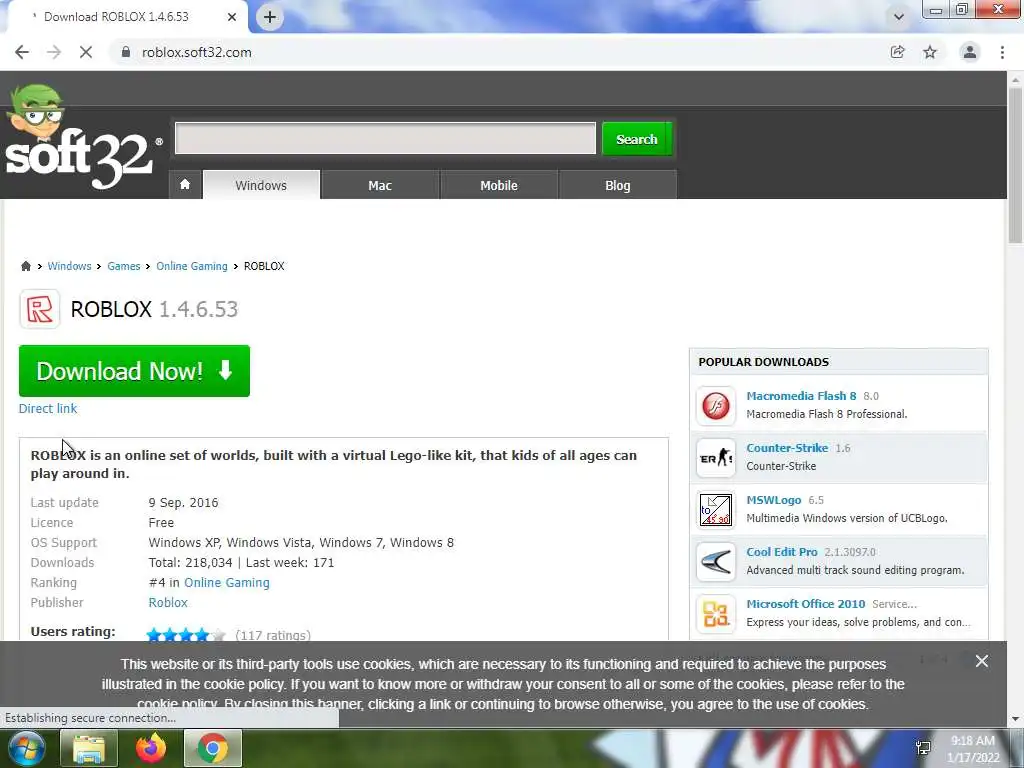Click the green Search button
1024x768 pixels.
point(637,139)
